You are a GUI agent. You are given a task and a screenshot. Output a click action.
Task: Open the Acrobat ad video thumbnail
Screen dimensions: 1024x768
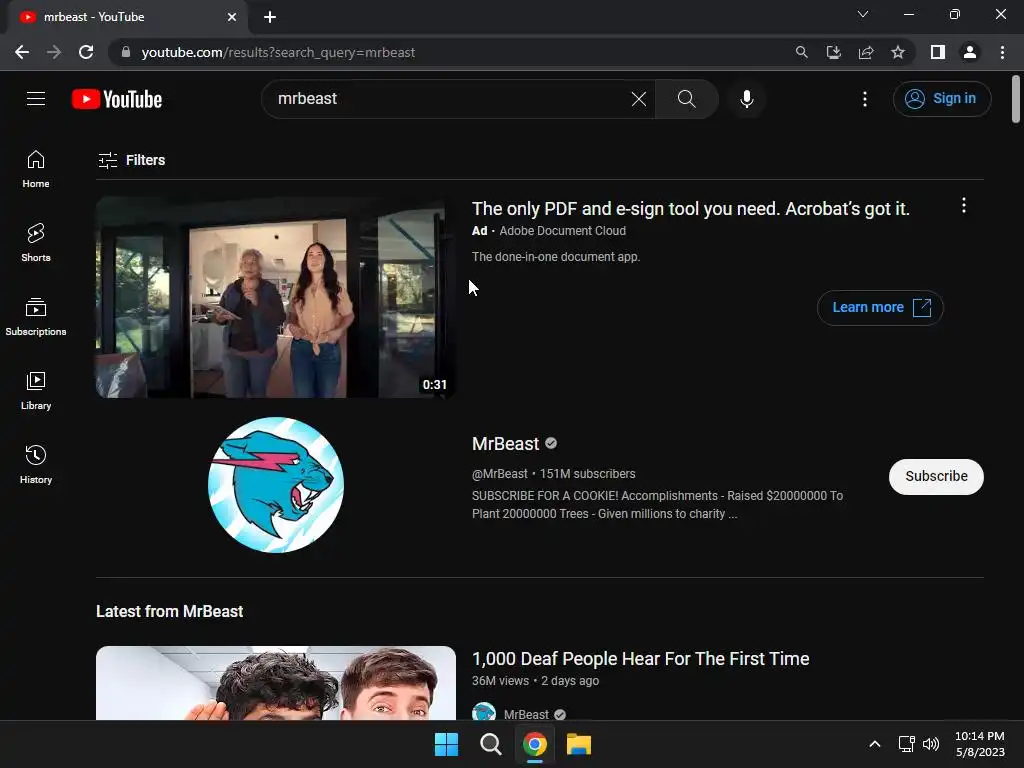coord(276,297)
